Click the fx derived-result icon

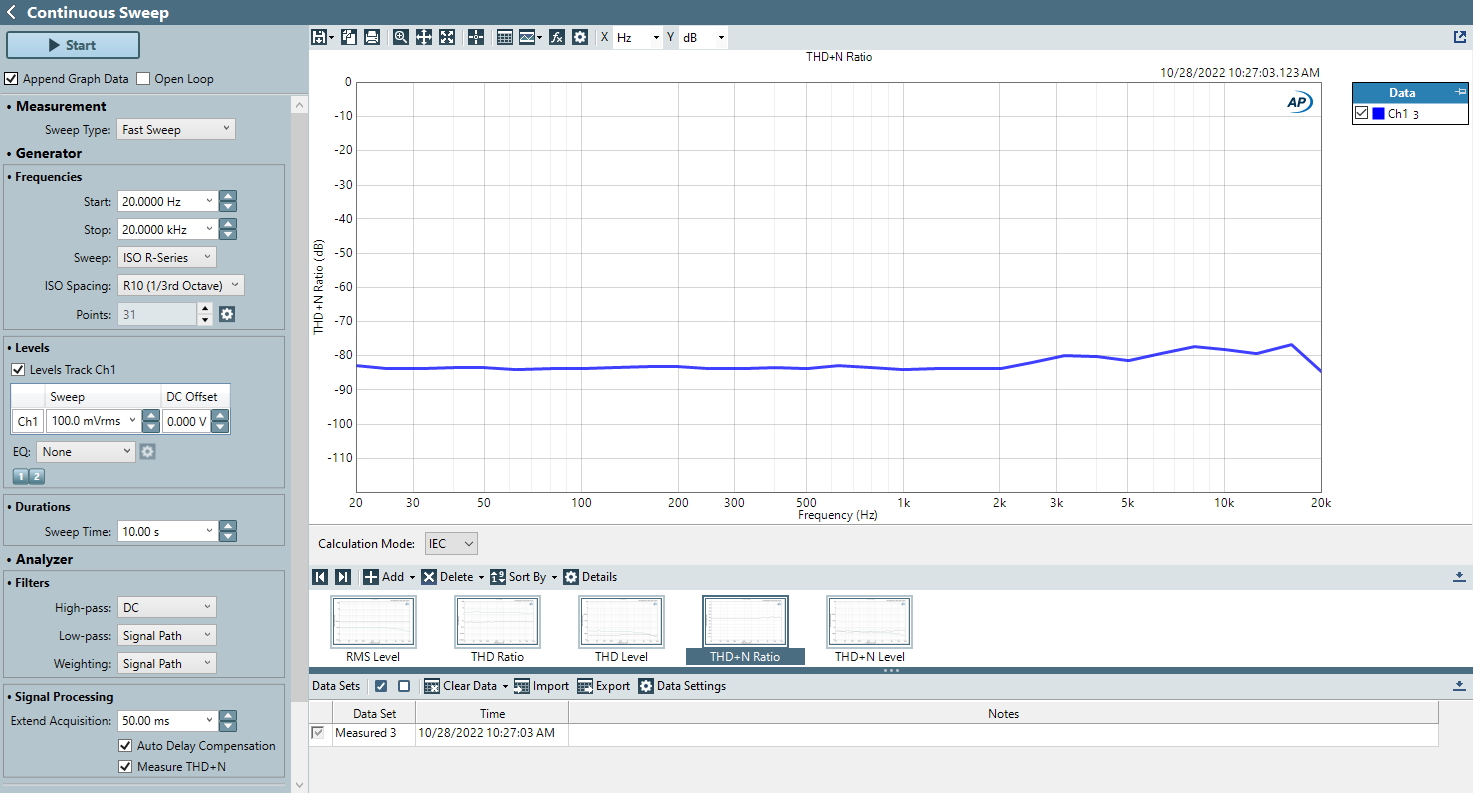[x=557, y=37]
